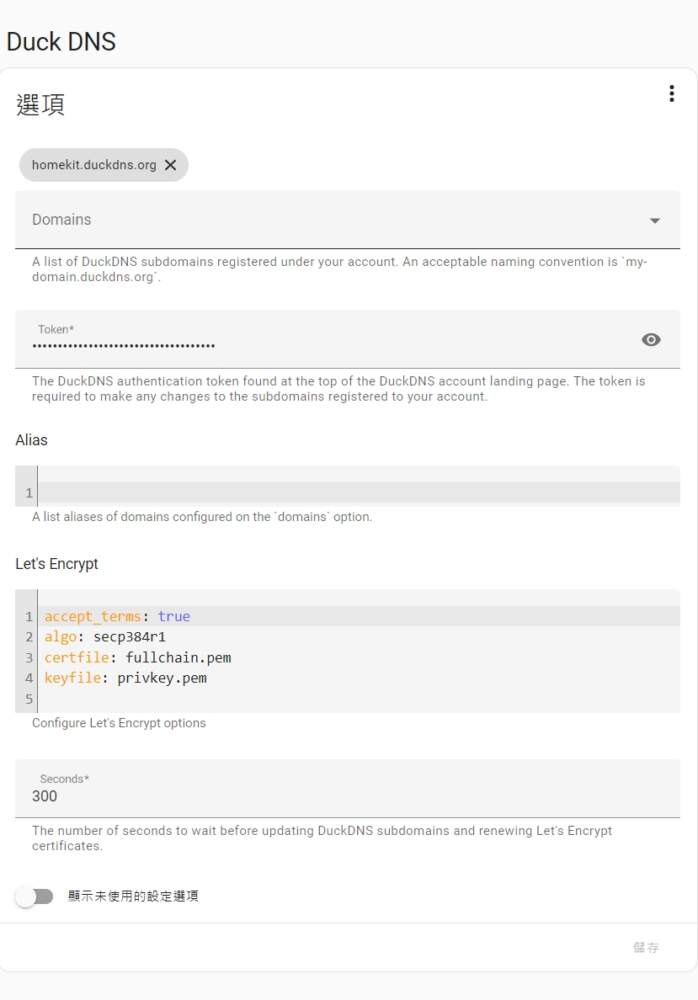Remove the homekit.duckdns.org chip with X
The width and height of the screenshot is (698, 1000).
(x=171, y=165)
